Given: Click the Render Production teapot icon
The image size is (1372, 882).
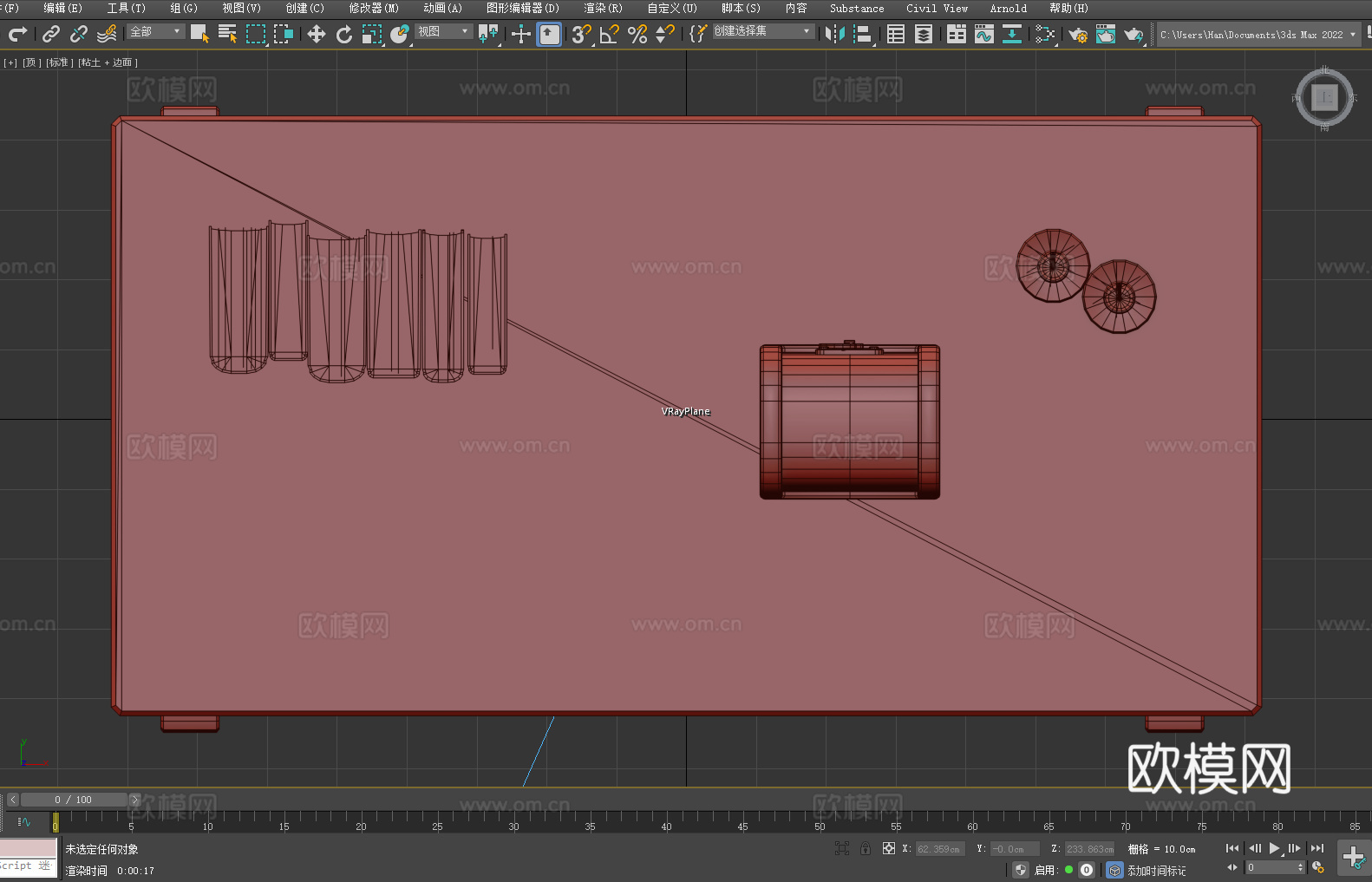Looking at the screenshot, I should point(1134,34).
